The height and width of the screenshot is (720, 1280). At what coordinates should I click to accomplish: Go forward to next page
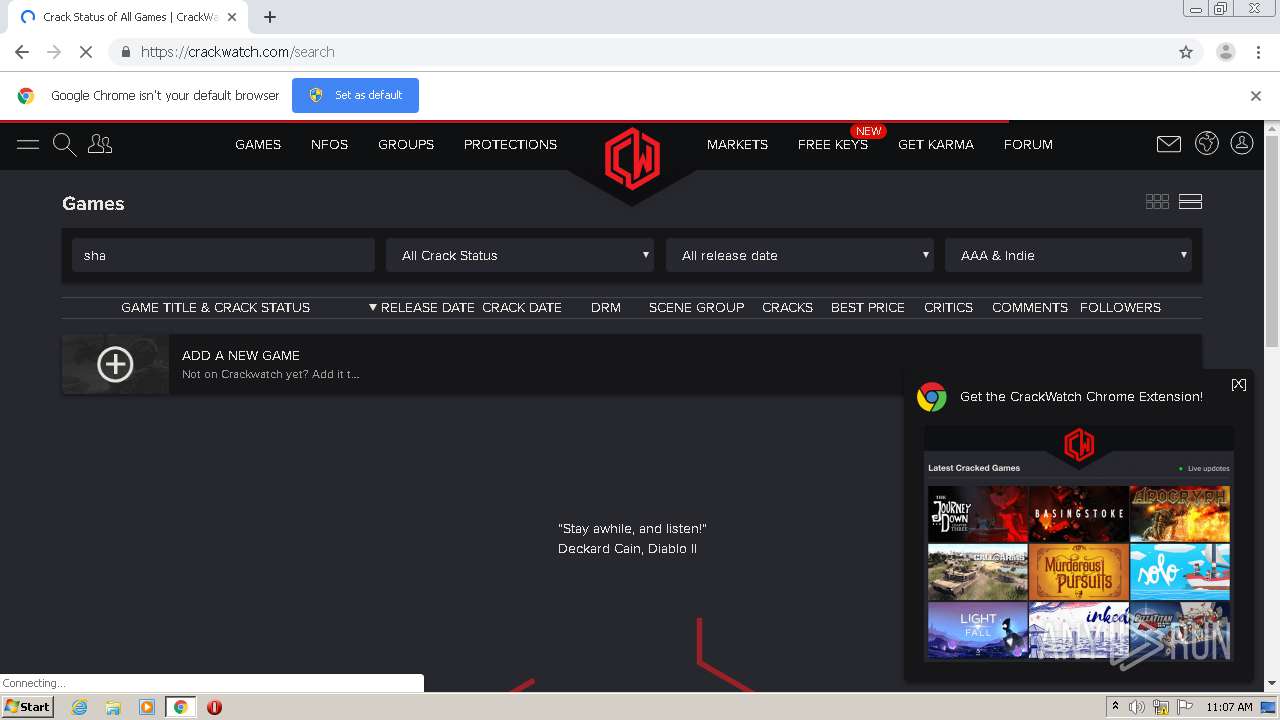point(54,52)
